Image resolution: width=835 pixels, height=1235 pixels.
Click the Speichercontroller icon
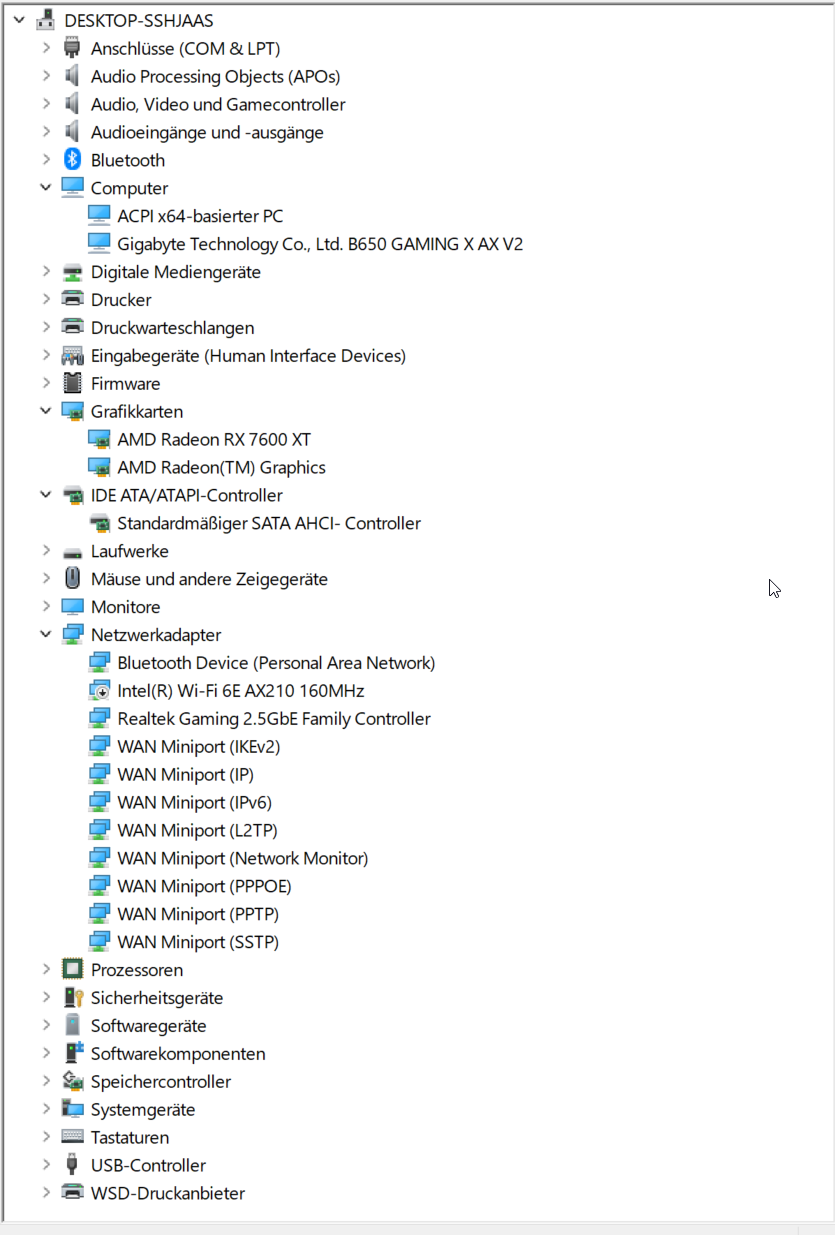point(72,1081)
